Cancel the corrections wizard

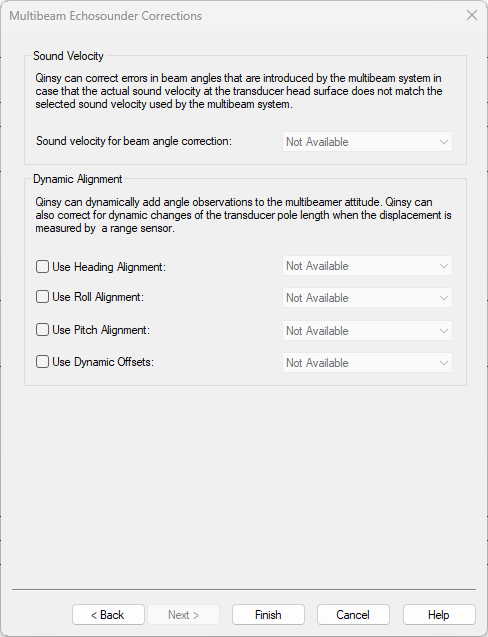point(353,615)
